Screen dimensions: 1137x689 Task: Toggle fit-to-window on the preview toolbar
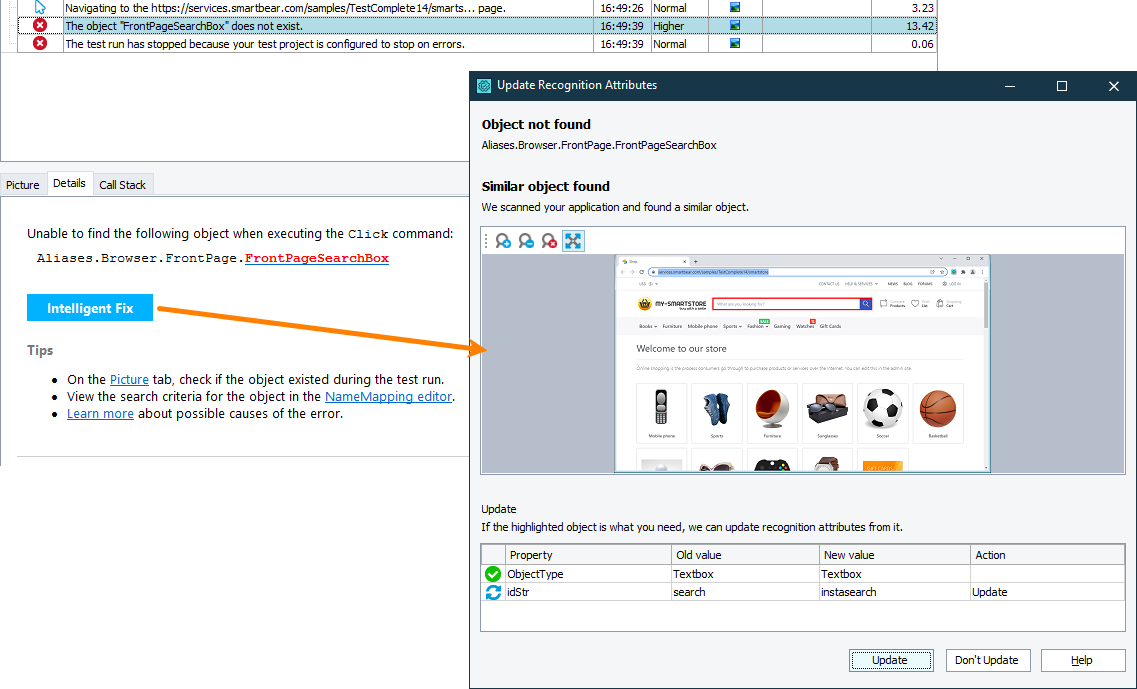573,241
